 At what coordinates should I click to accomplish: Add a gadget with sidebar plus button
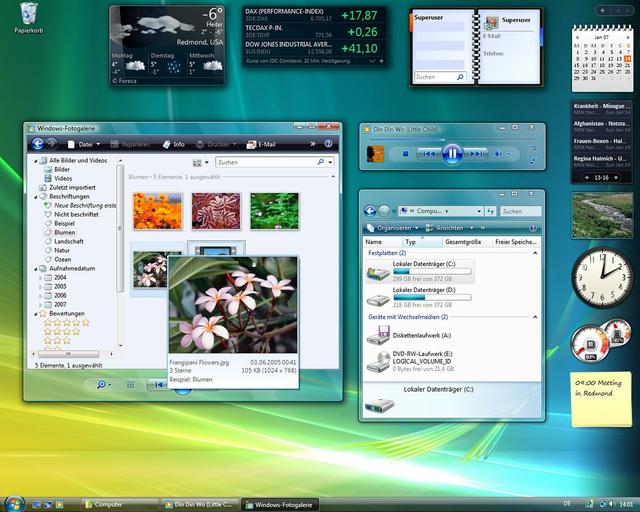[602, 11]
